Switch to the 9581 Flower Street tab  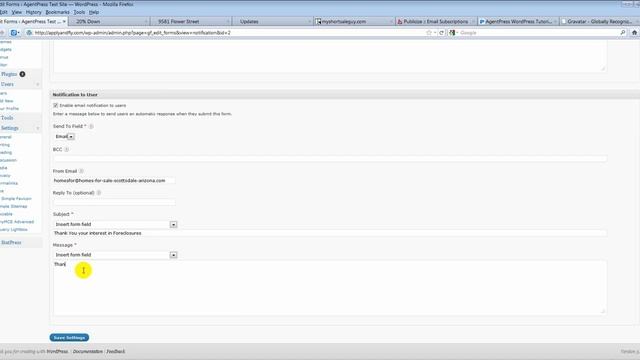191,21
